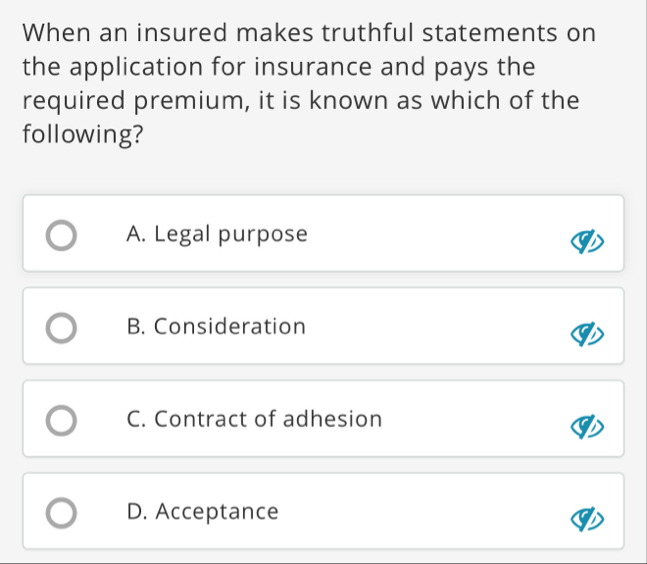This screenshot has height=564, width=647.
Task: Mark radio button for Contract of adhesion
Action: pos(61,420)
